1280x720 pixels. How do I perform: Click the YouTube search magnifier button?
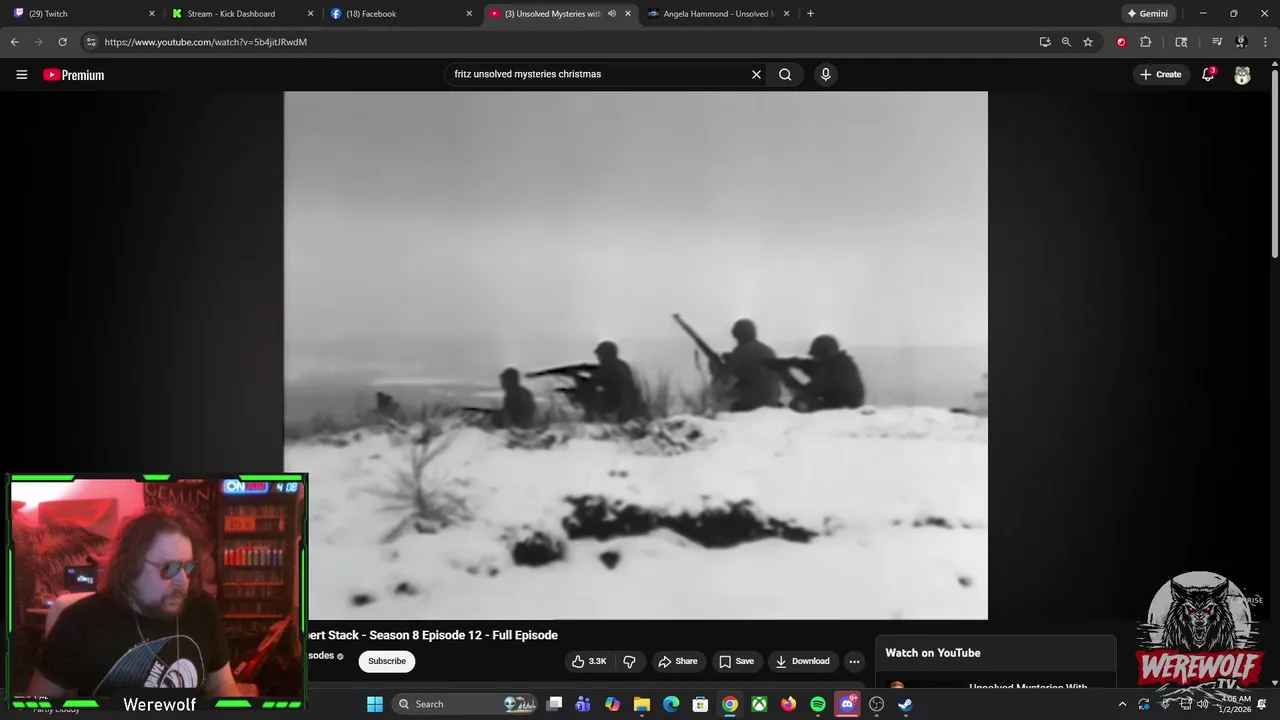tap(785, 74)
